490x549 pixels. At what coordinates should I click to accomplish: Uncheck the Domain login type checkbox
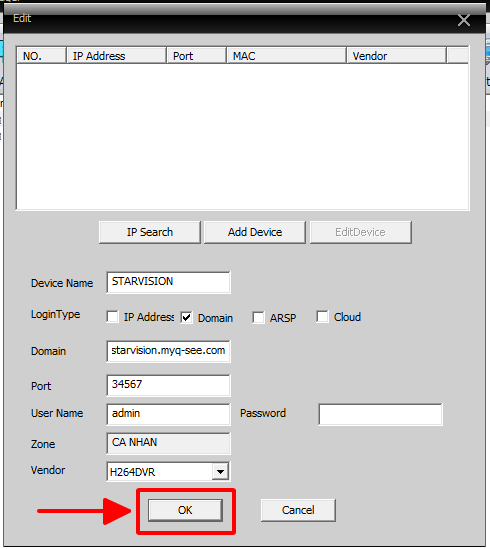pyautogui.click(x=186, y=317)
